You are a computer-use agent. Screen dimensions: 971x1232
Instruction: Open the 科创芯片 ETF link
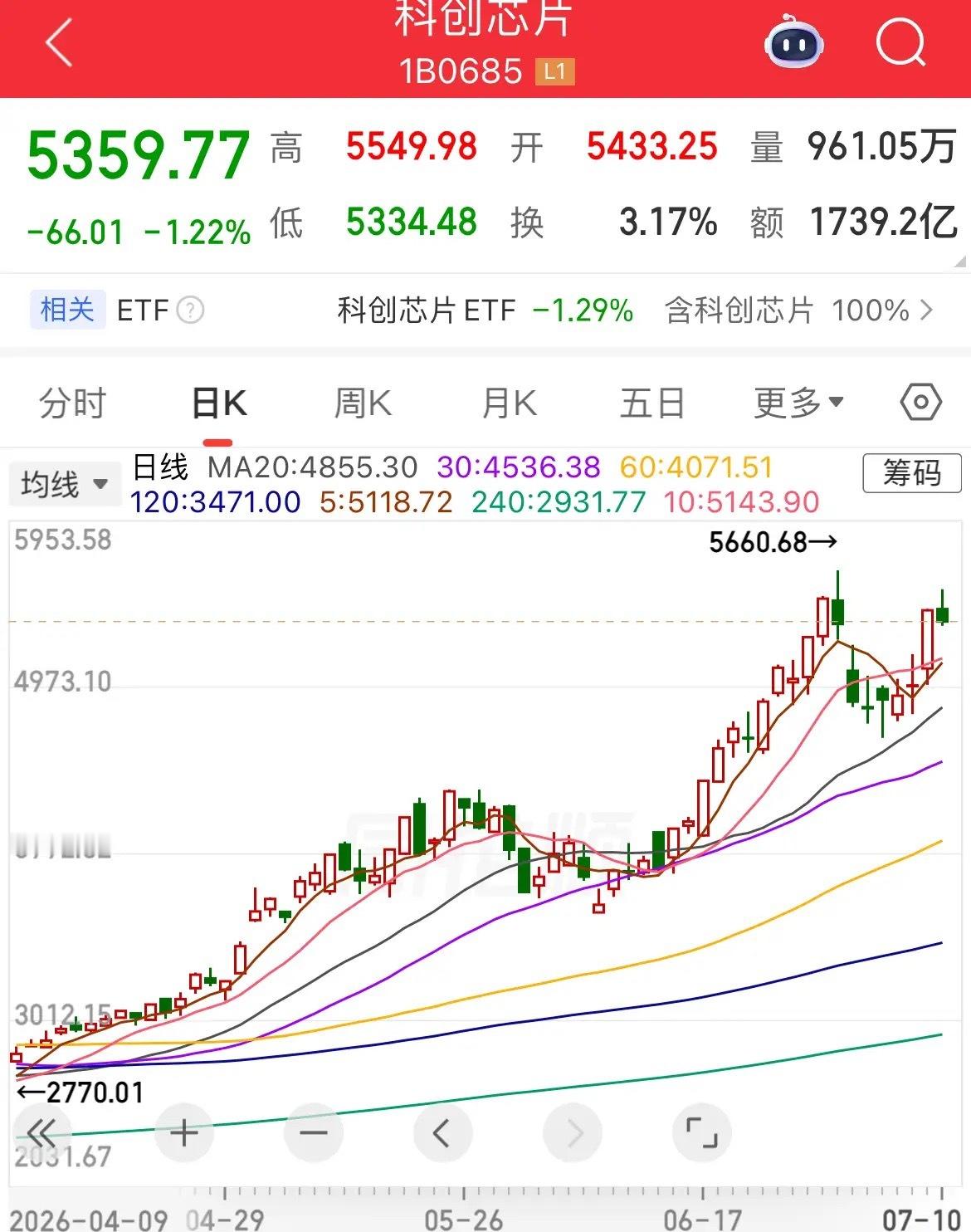click(x=427, y=310)
